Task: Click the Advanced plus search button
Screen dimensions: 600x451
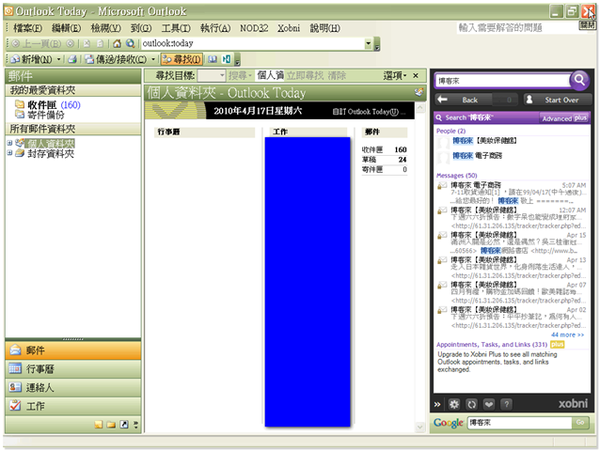Action: point(564,118)
